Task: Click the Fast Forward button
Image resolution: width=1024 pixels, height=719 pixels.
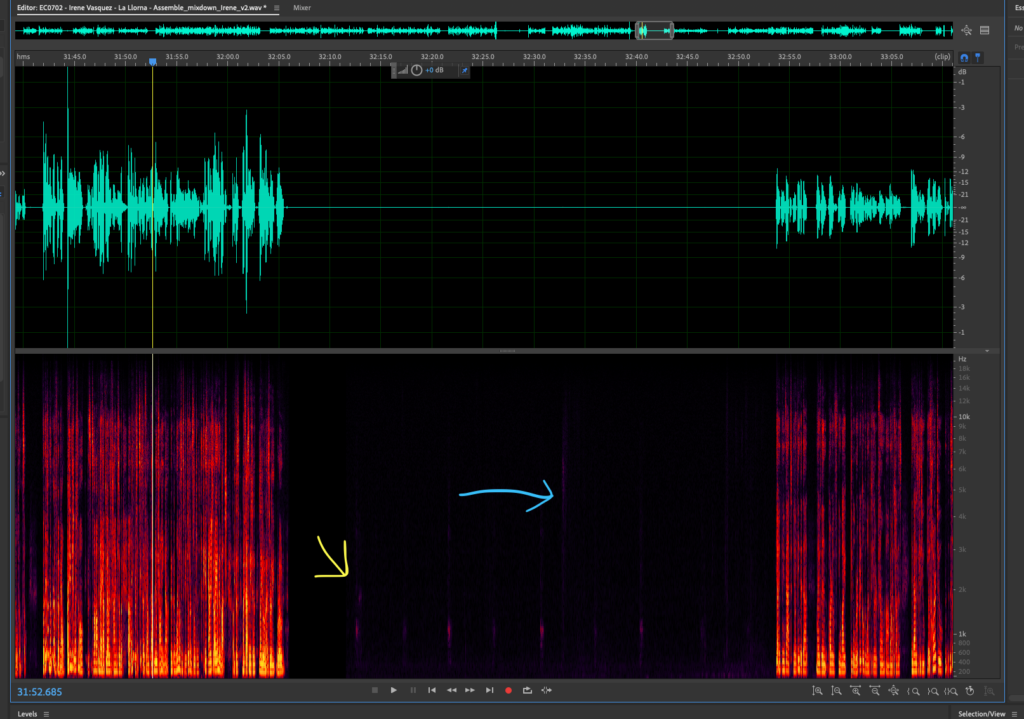Action: click(470, 690)
